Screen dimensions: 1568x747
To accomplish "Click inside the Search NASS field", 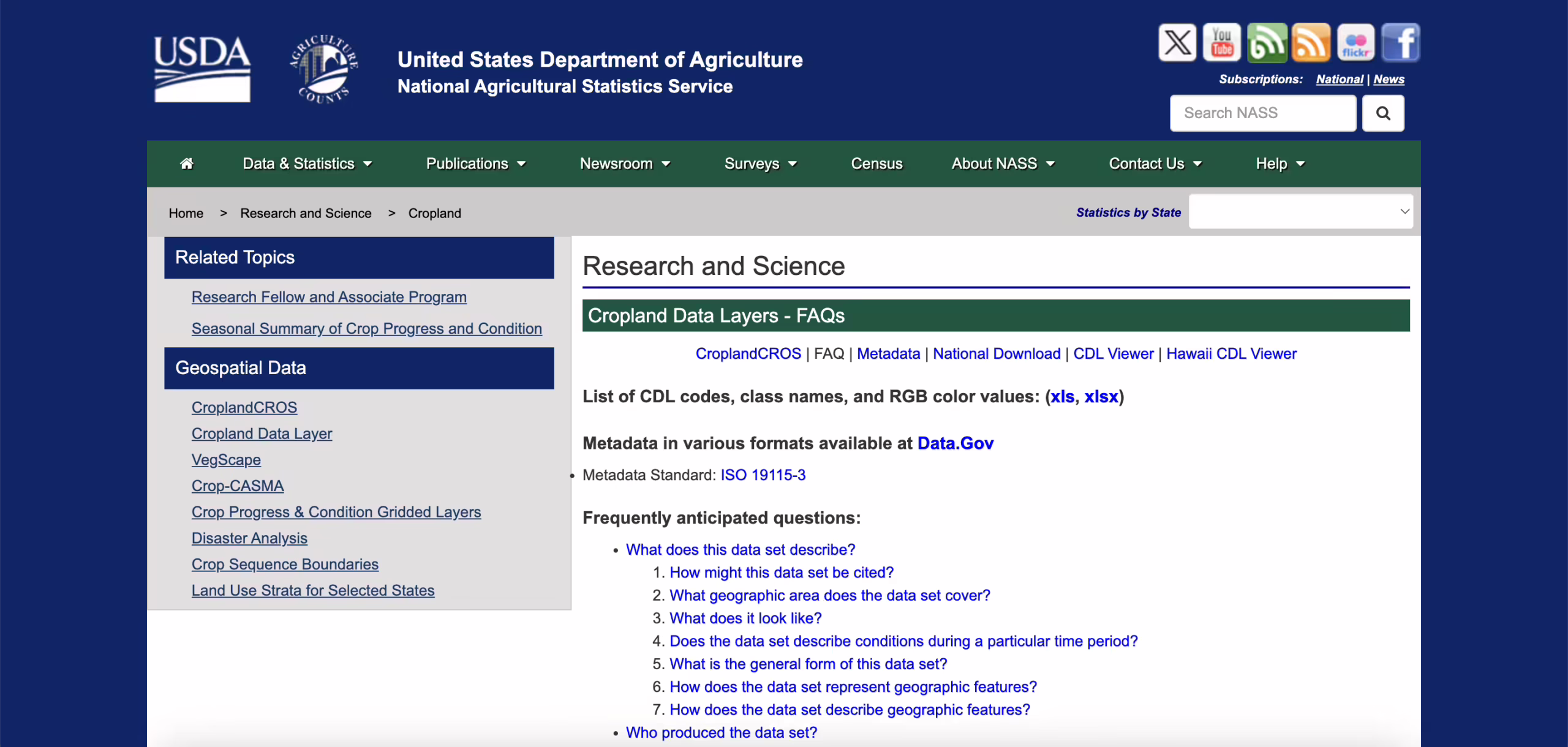I will click(1262, 113).
